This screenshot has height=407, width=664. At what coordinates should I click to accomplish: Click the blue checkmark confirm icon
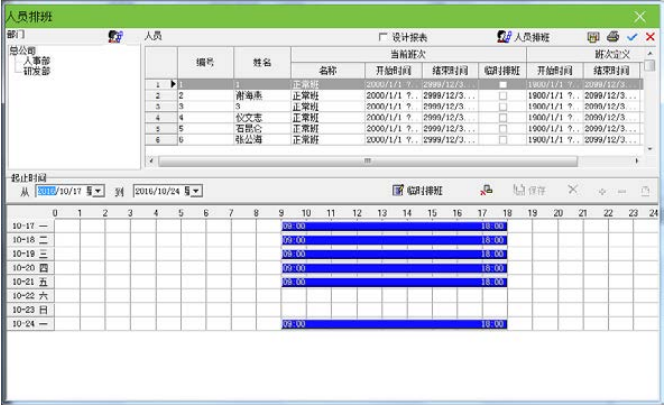click(632, 36)
